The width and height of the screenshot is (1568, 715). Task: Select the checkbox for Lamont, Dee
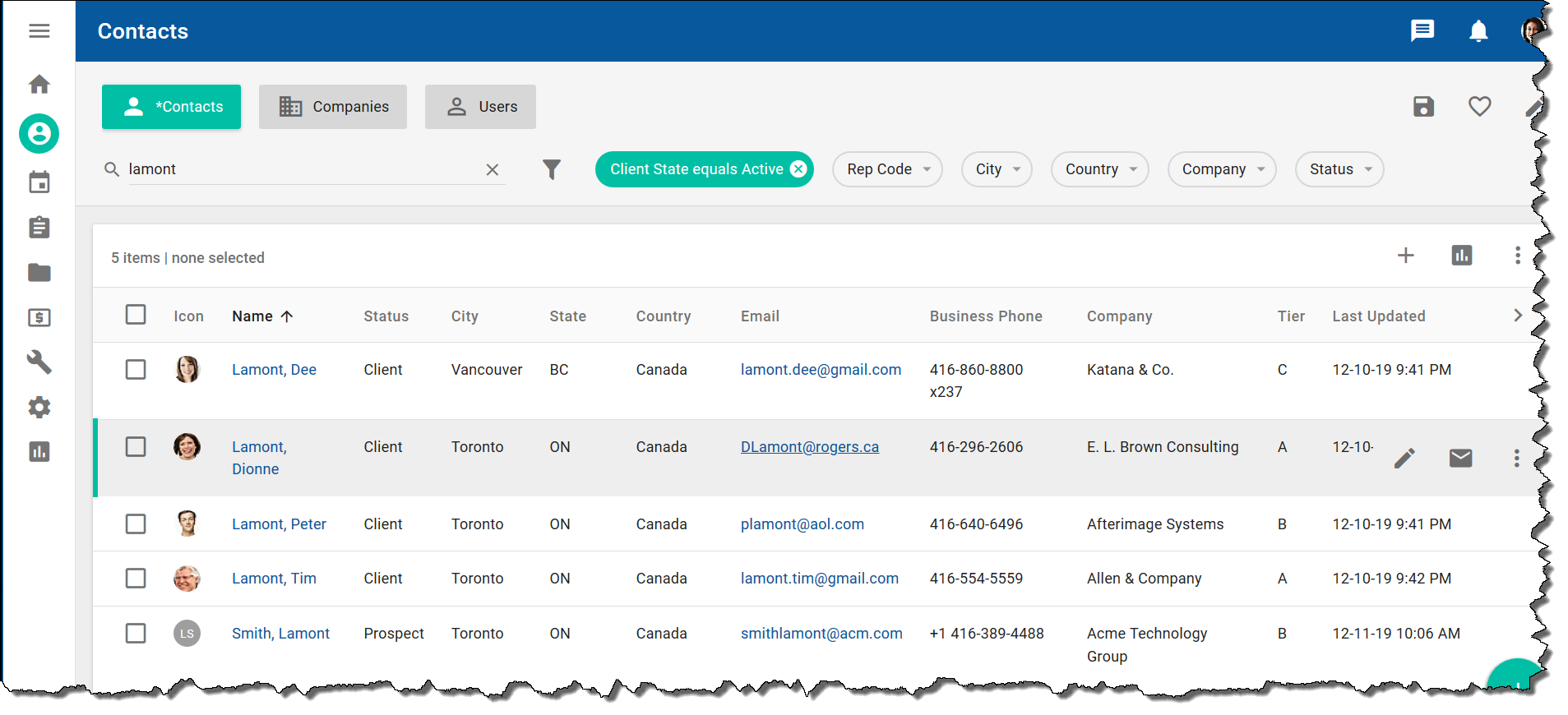coord(136,370)
